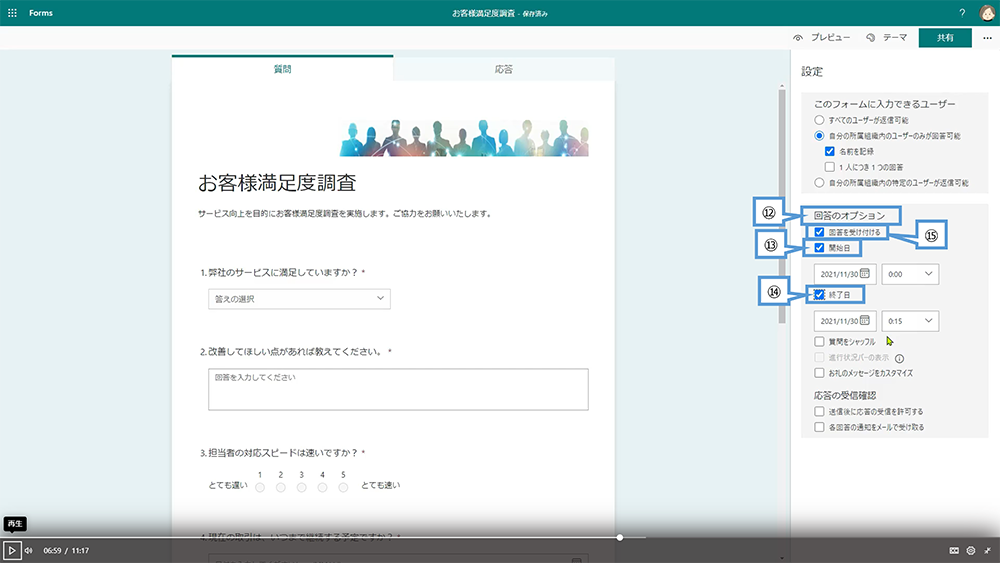Open the start time 0:00 dropdown
The width and height of the screenshot is (1000, 563).
click(x=910, y=274)
